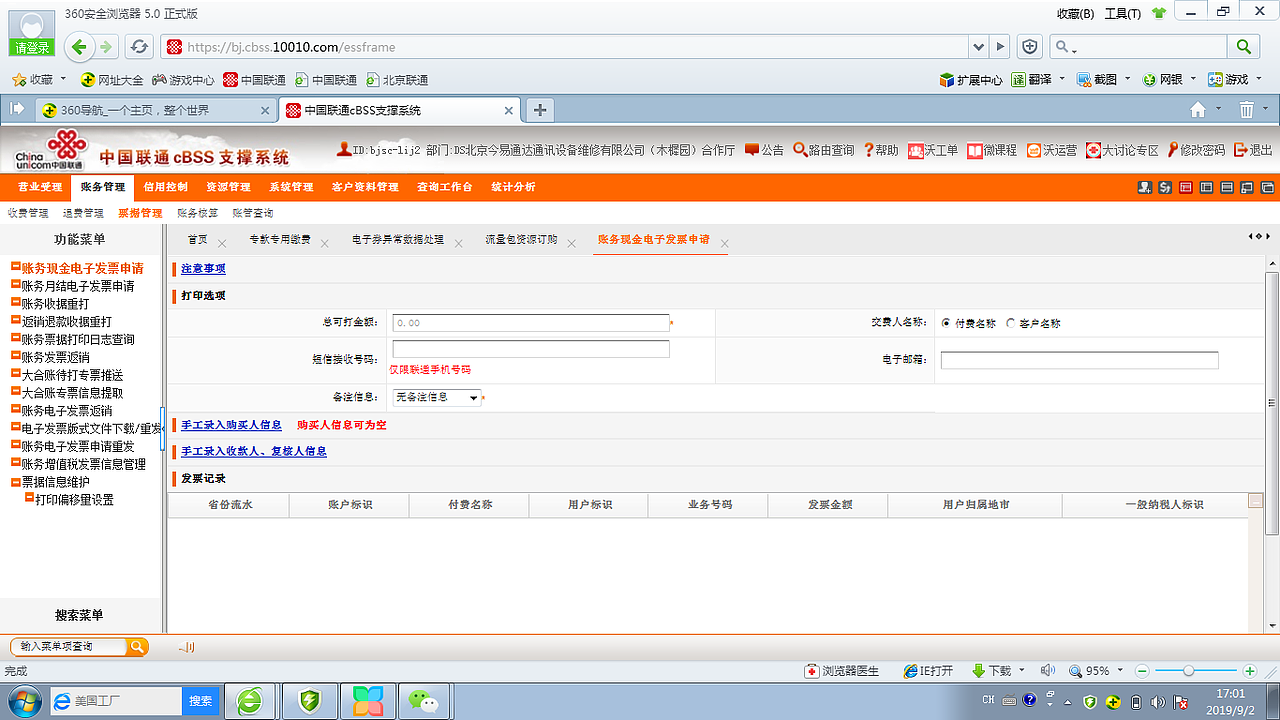This screenshot has height=720, width=1280.
Task: Click 修改密码 change password
Action: point(1196,150)
